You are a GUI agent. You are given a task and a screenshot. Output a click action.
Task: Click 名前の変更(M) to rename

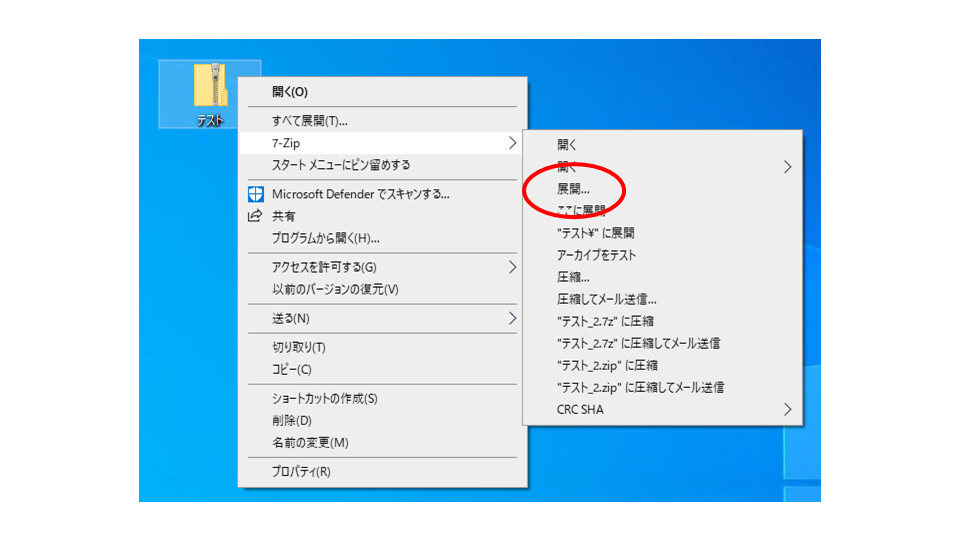[310, 443]
